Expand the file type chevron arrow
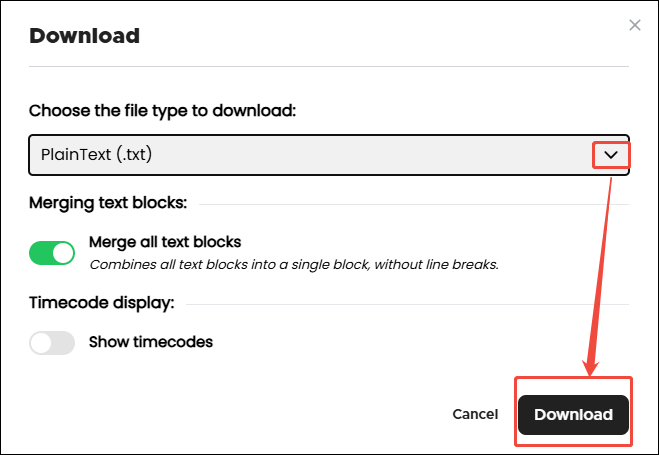This screenshot has height=455, width=659. pyautogui.click(x=611, y=155)
